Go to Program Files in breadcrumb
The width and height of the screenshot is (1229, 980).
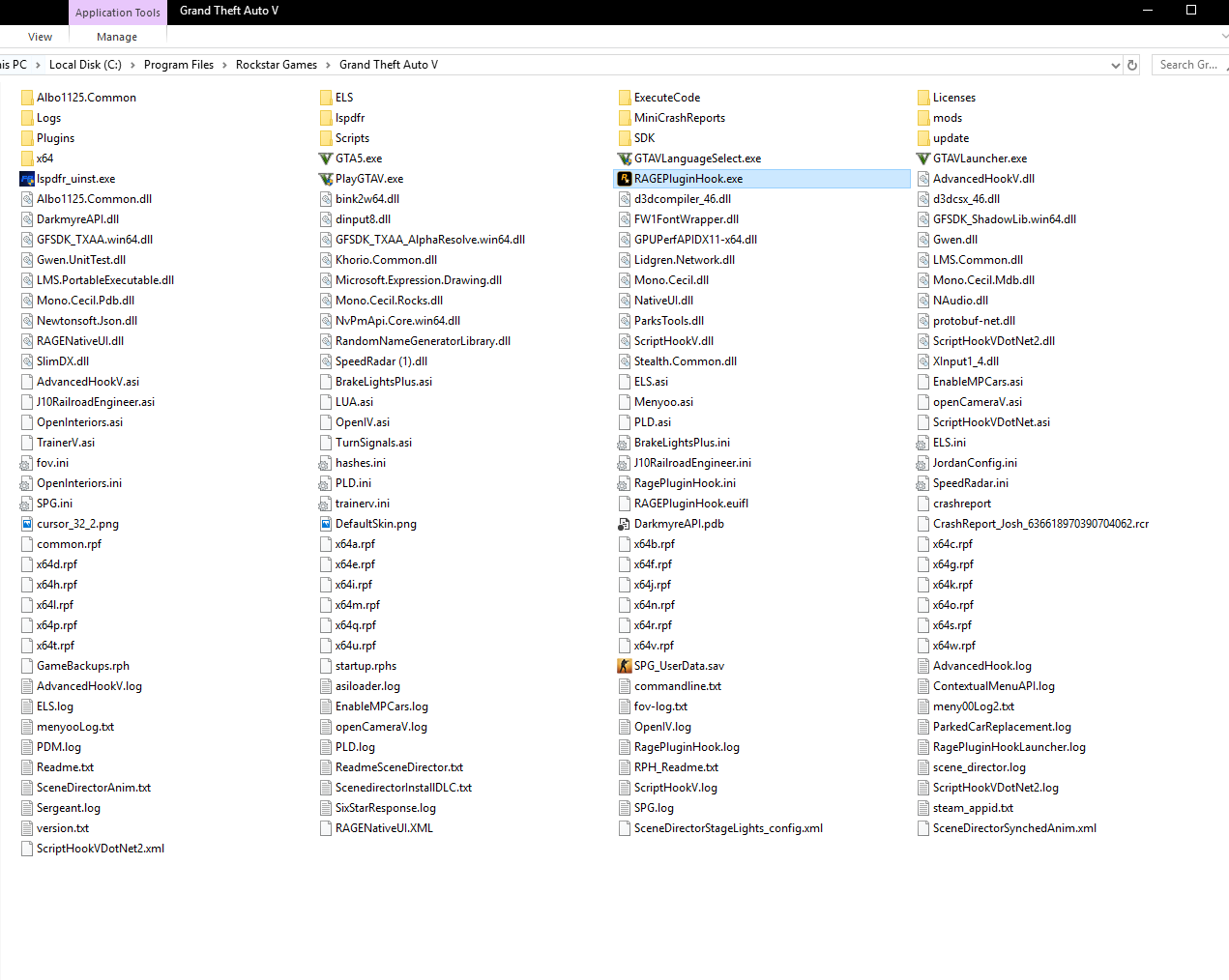coord(179,65)
